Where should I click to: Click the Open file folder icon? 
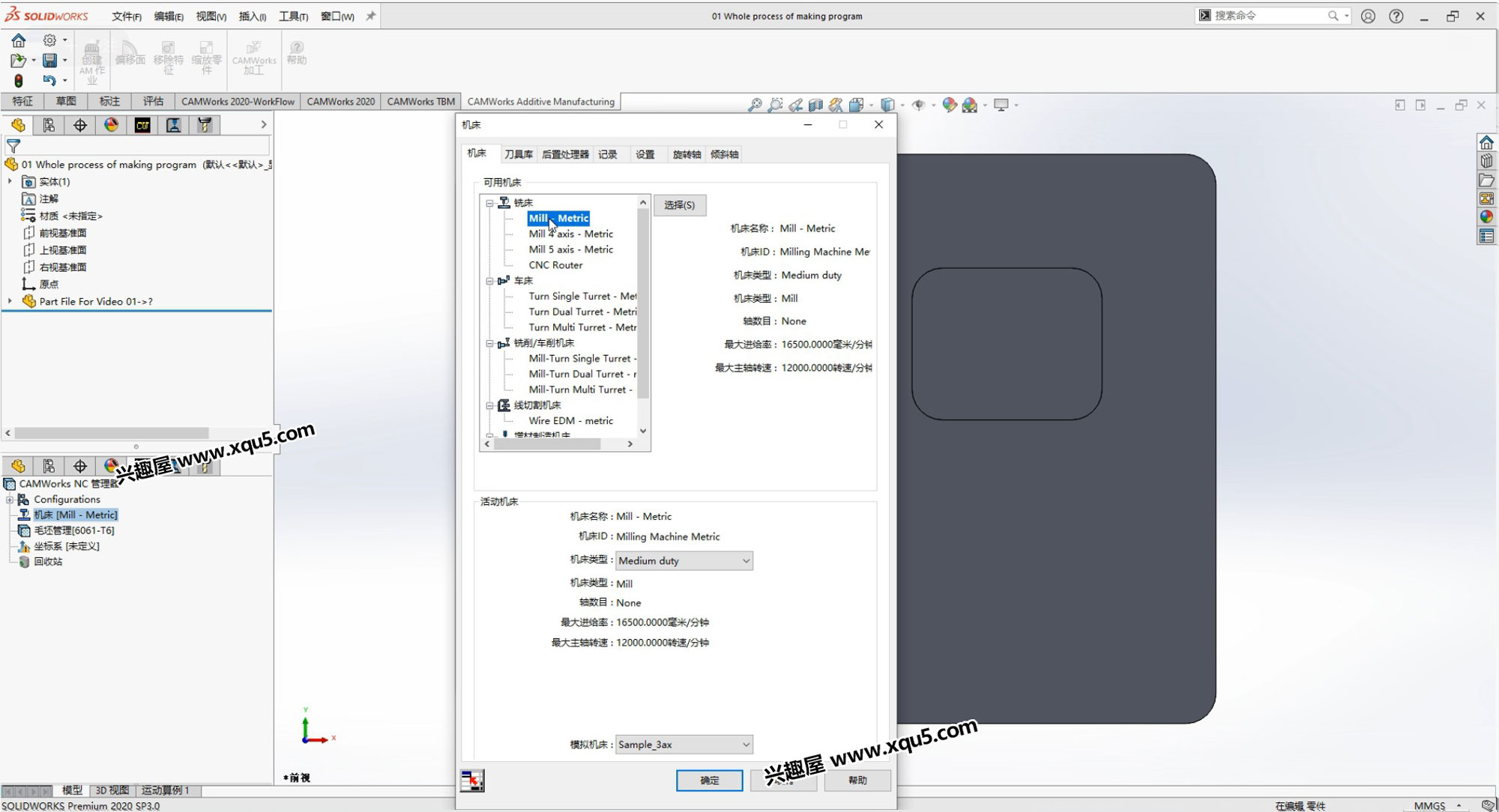(18, 60)
